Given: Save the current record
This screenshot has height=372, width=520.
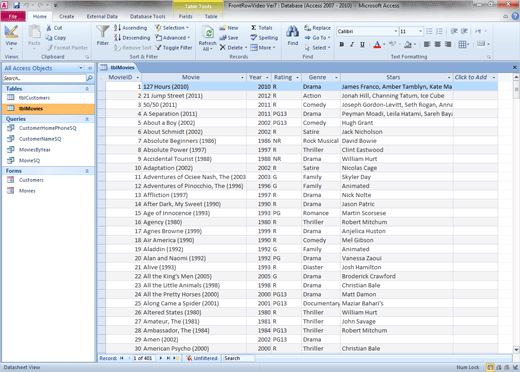Looking at the screenshot, I should pyautogui.click(x=229, y=38).
